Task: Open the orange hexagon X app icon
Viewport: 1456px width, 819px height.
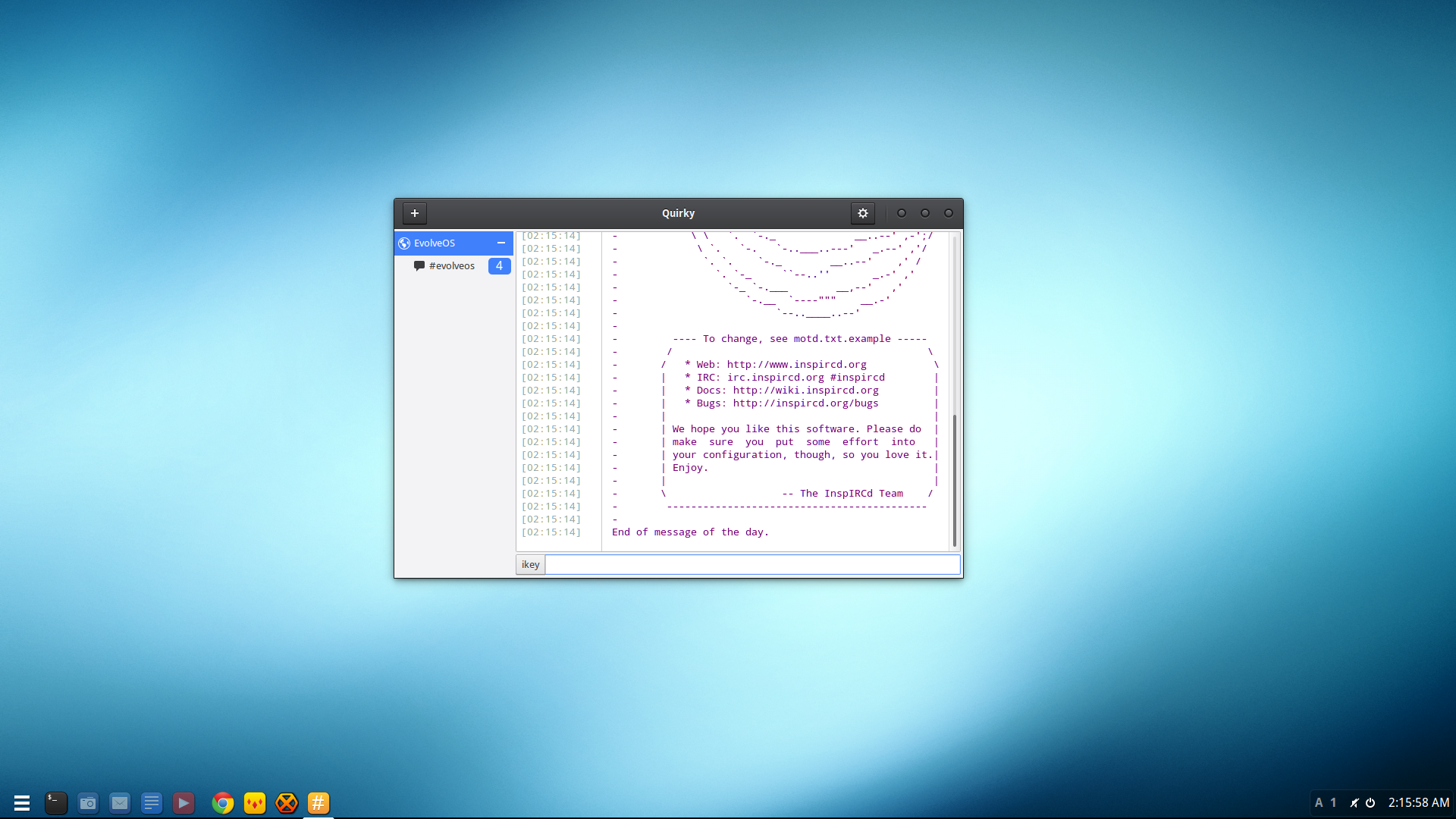Action: [x=287, y=803]
